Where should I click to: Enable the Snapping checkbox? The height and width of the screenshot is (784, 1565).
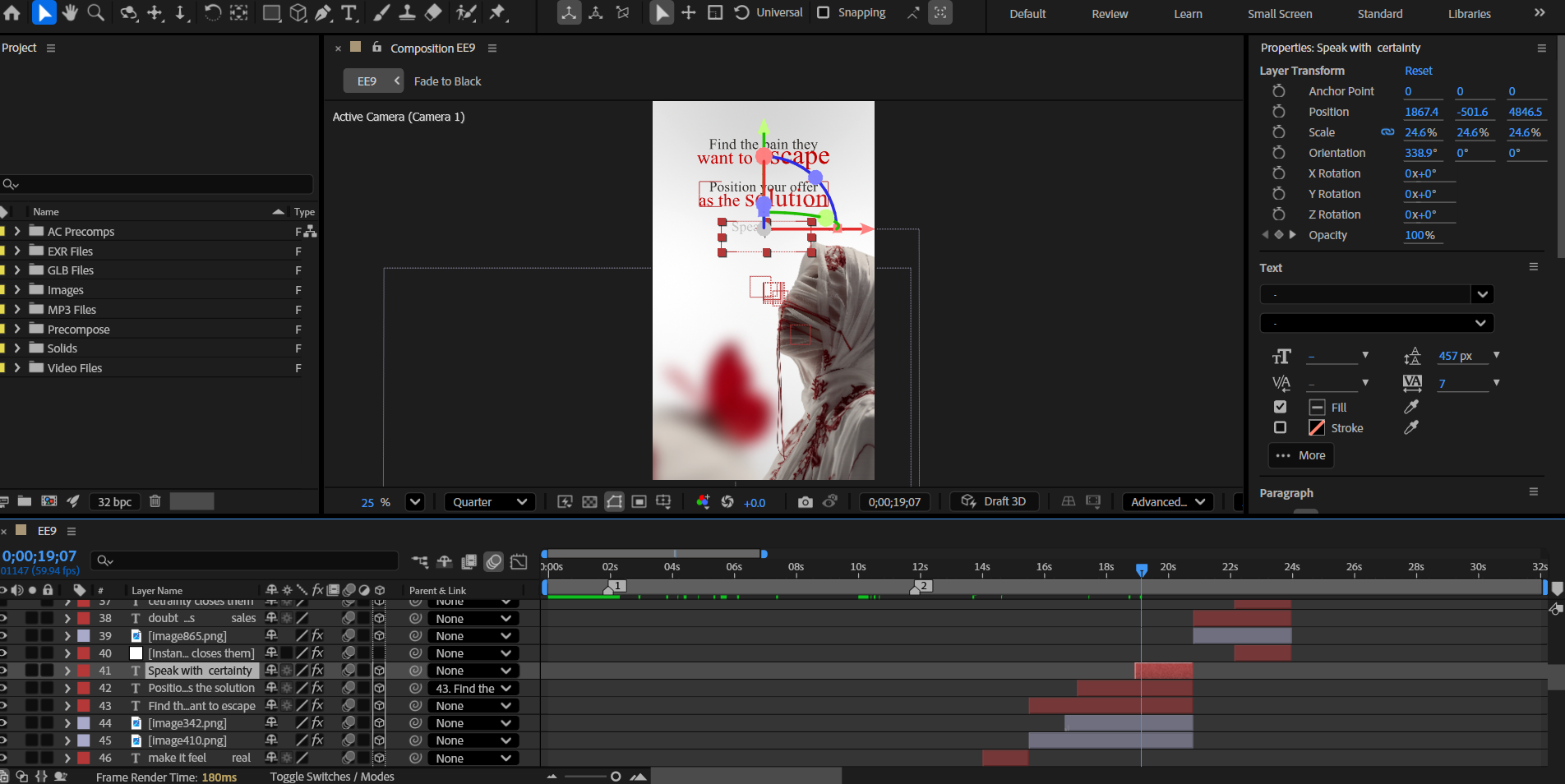point(823,12)
